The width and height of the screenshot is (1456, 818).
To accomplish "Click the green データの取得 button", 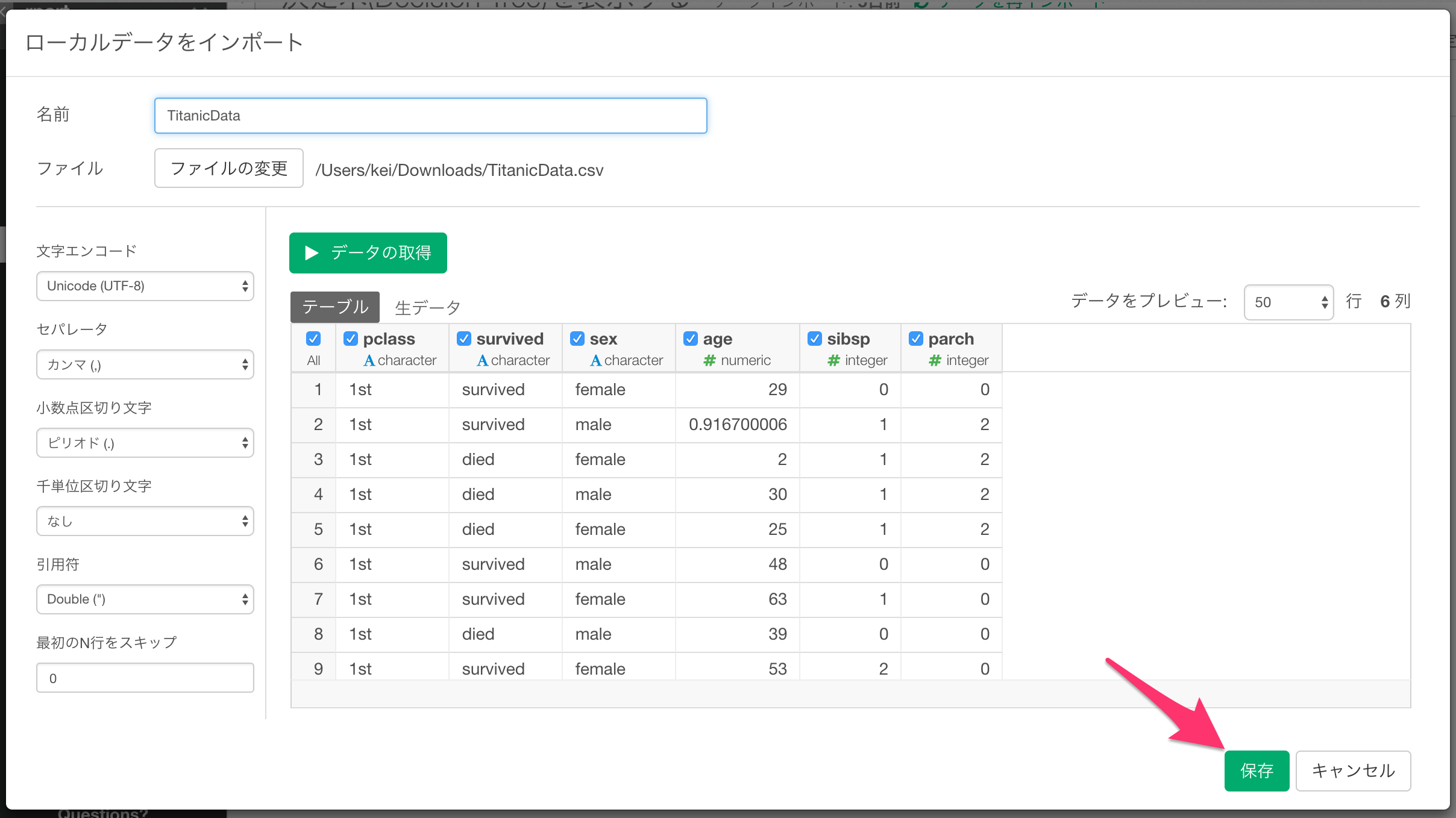I will (x=368, y=253).
